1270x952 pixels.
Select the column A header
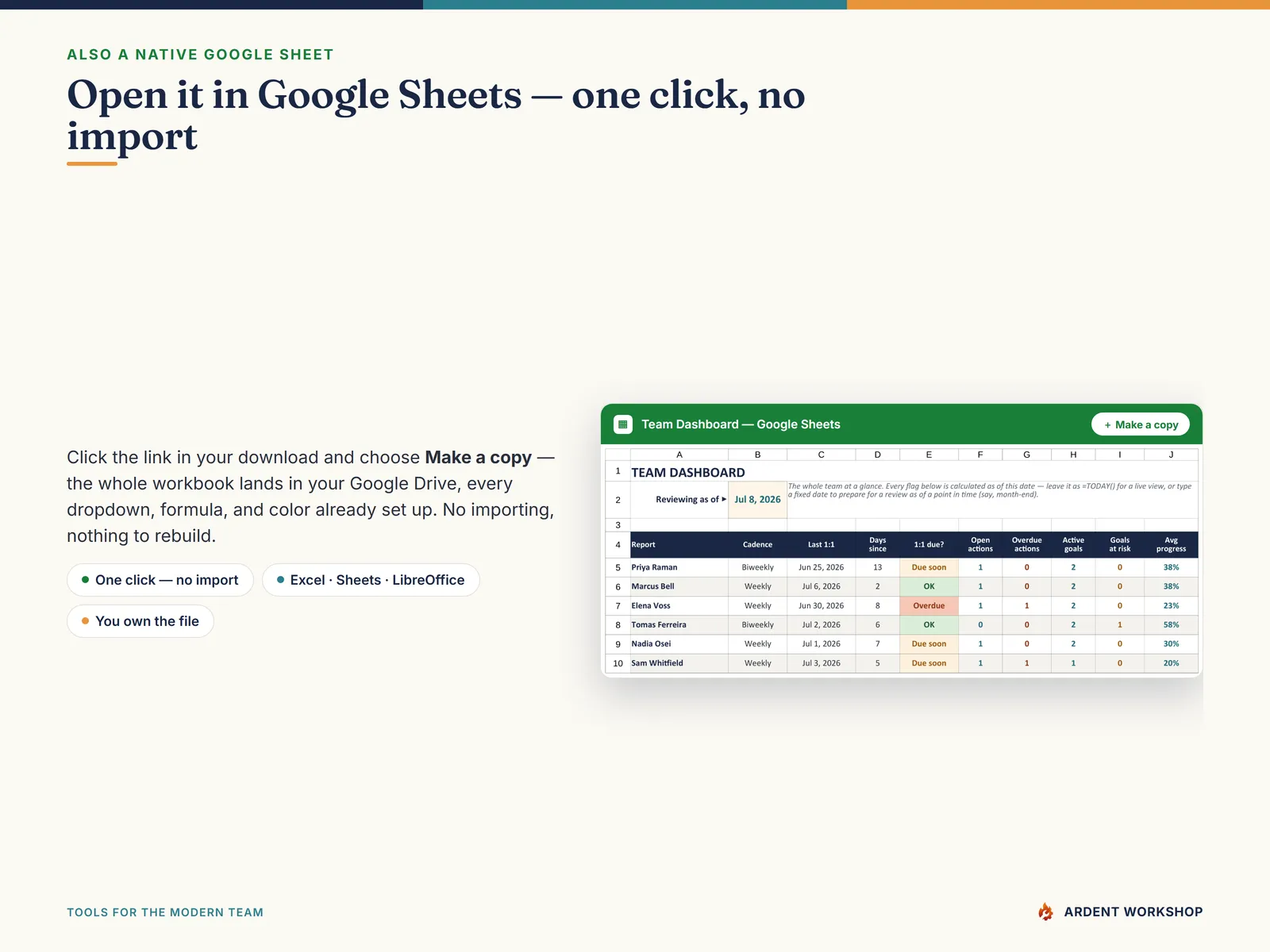(x=679, y=455)
